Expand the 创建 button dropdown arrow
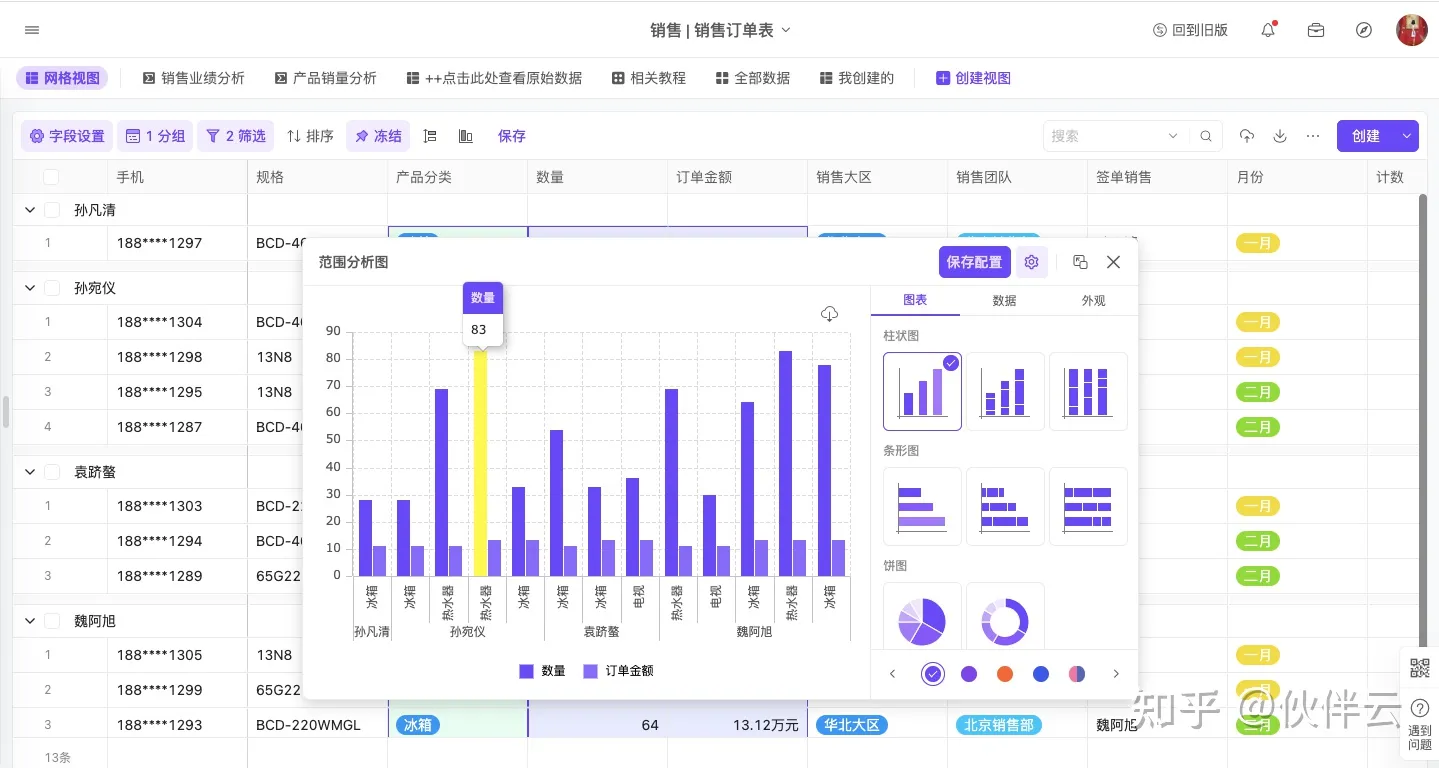The height and width of the screenshot is (768, 1439). [x=1407, y=136]
